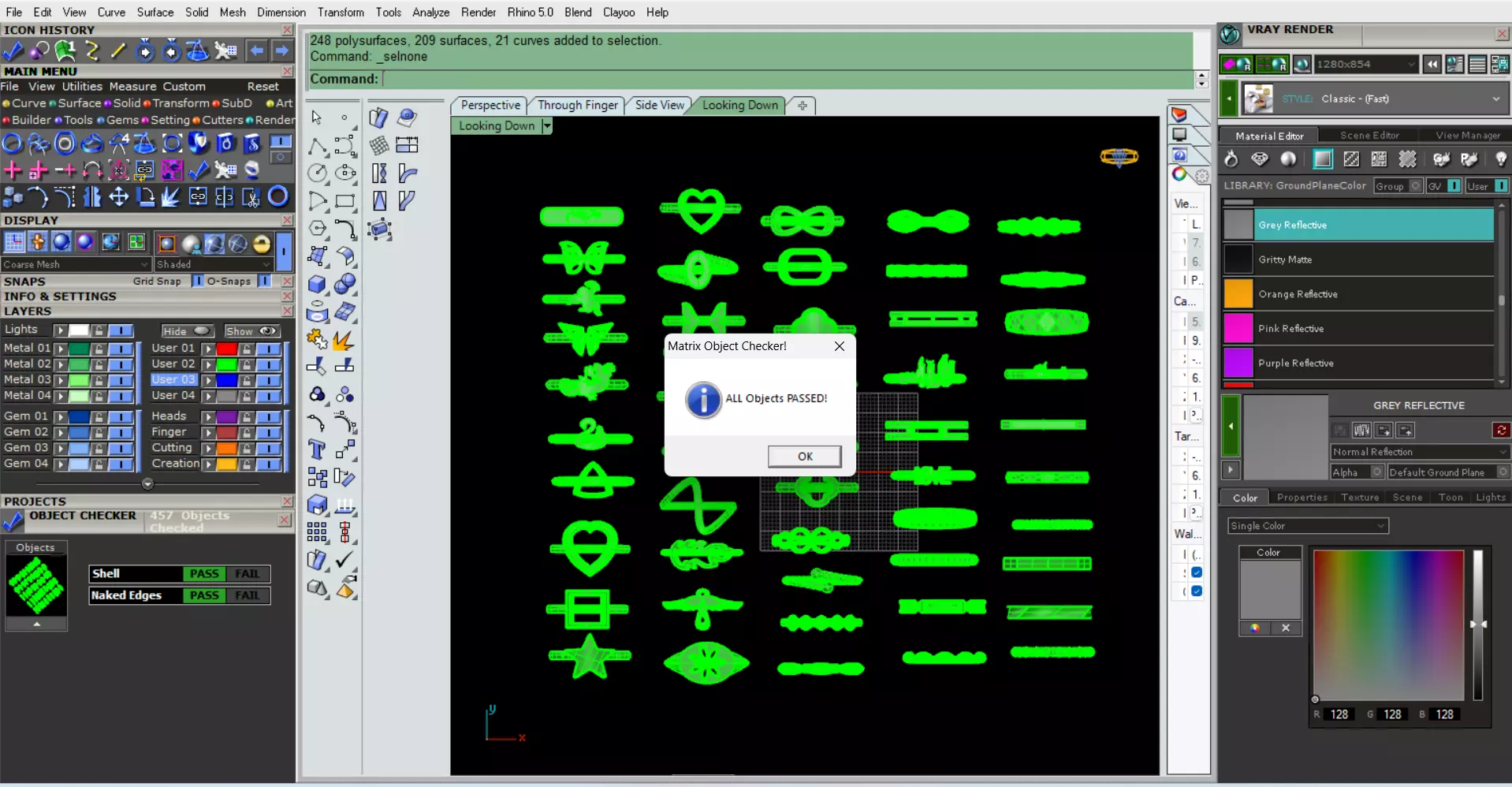
Task: Open the 1280x854 resolution dropdown
Action: coord(1366,65)
